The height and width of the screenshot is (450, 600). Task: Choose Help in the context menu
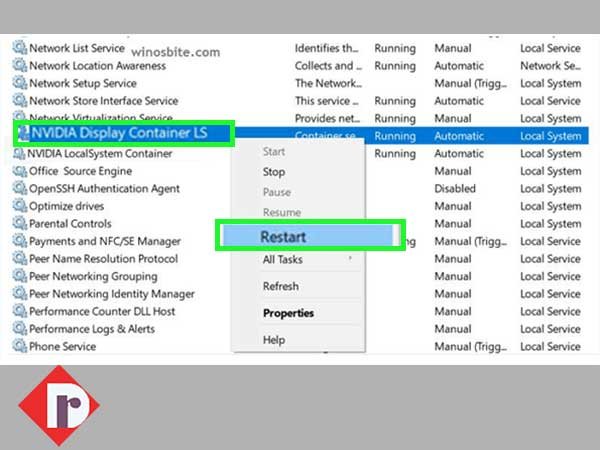(x=274, y=340)
